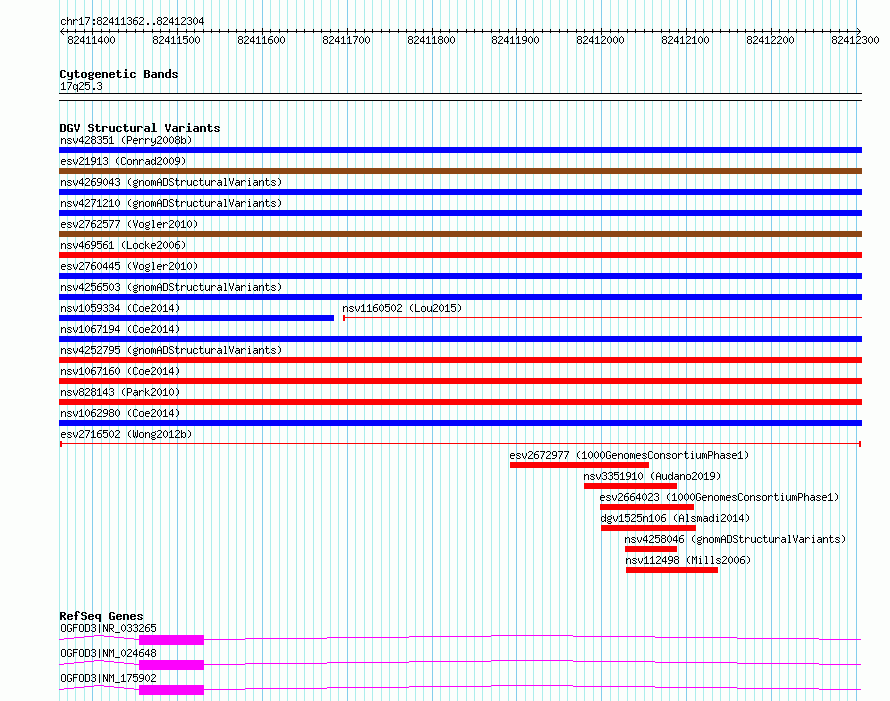
Task: Click nsv4252795 (gnomADStructuralVariants) label
Action: point(171,350)
